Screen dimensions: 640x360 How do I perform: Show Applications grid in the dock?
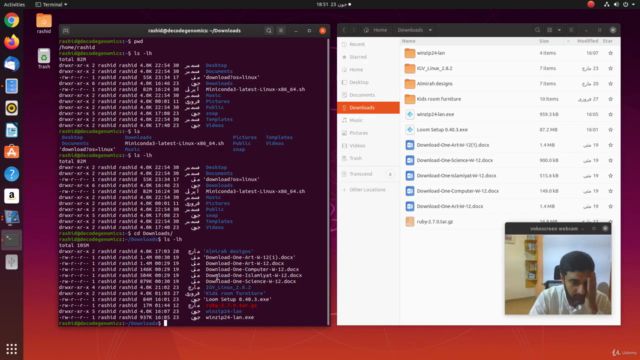(11, 349)
